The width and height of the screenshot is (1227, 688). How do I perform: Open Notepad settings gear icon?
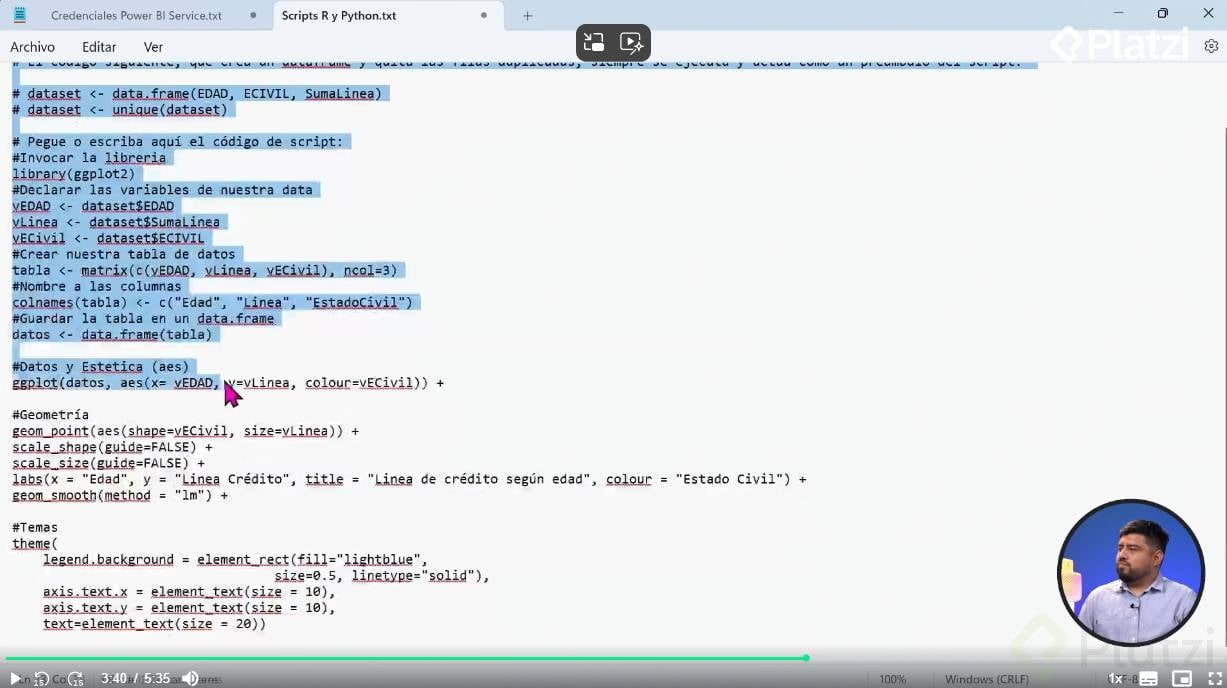pyautogui.click(x=1211, y=46)
